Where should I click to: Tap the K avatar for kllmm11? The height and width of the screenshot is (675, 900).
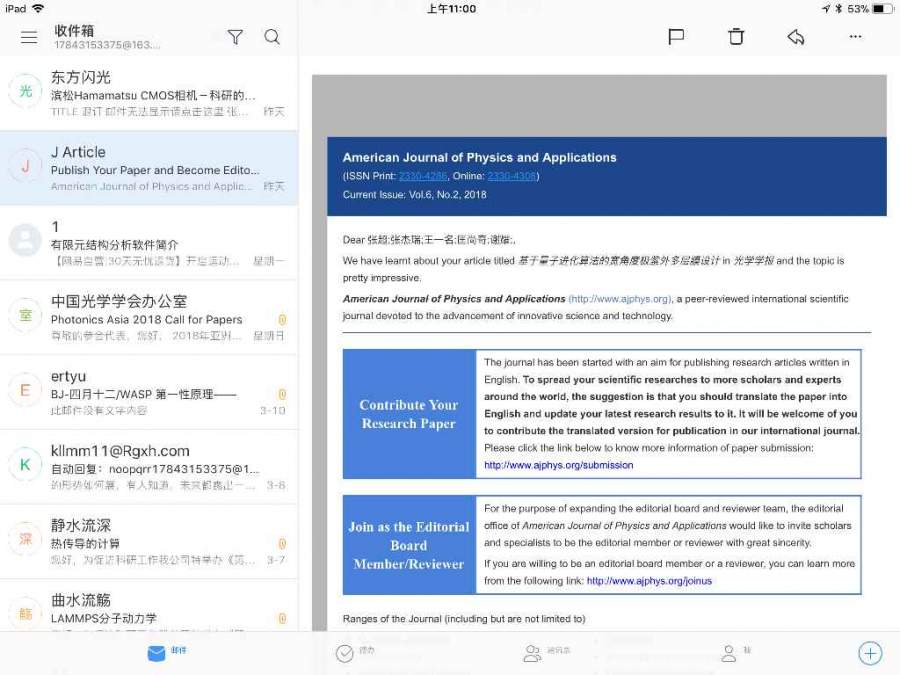(25, 464)
